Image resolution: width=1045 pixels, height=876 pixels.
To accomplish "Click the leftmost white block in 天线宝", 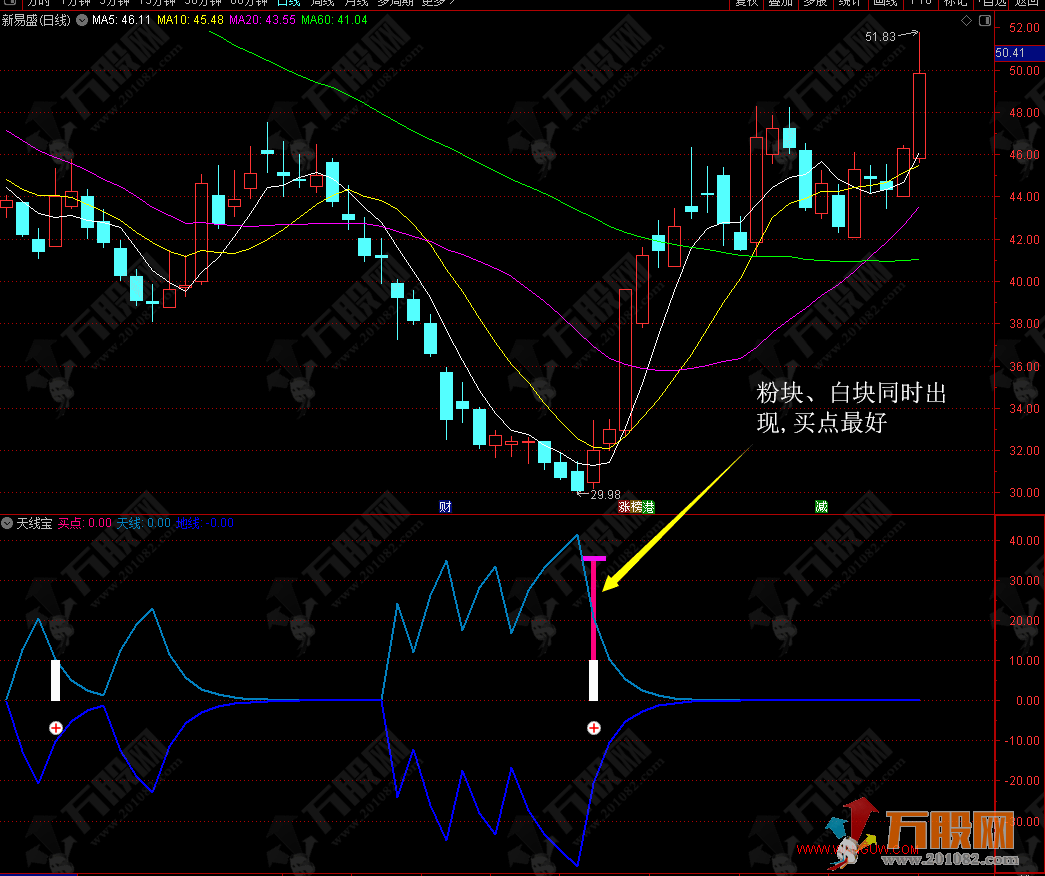I will point(56,680).
